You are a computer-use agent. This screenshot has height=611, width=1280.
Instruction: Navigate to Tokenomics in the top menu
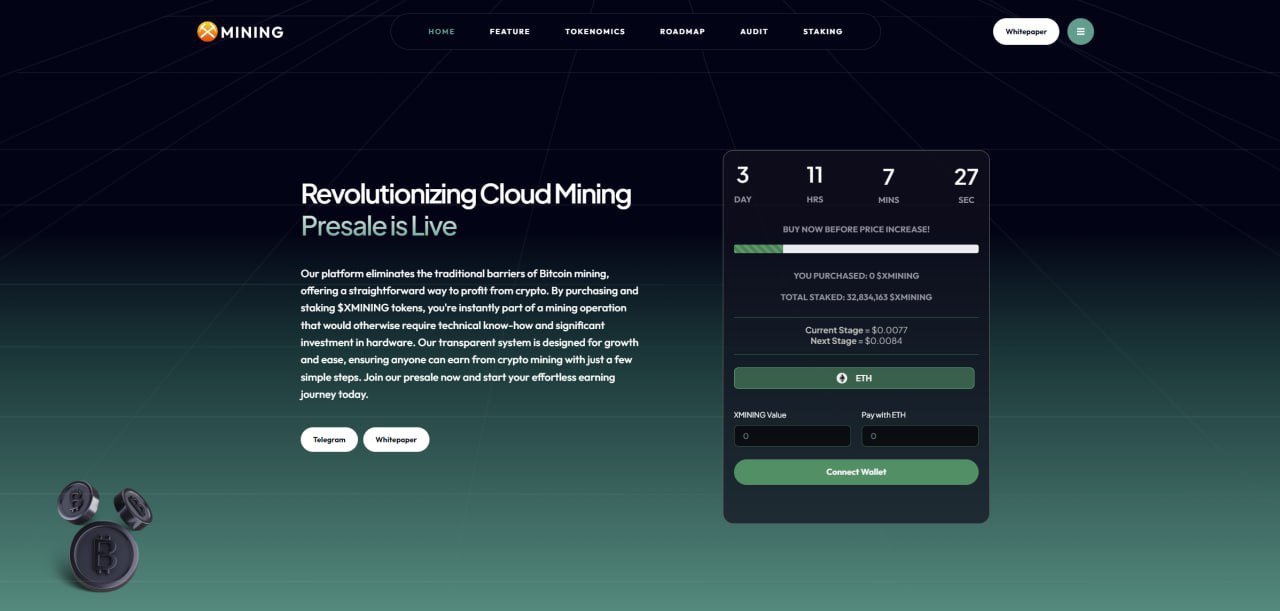594,32
